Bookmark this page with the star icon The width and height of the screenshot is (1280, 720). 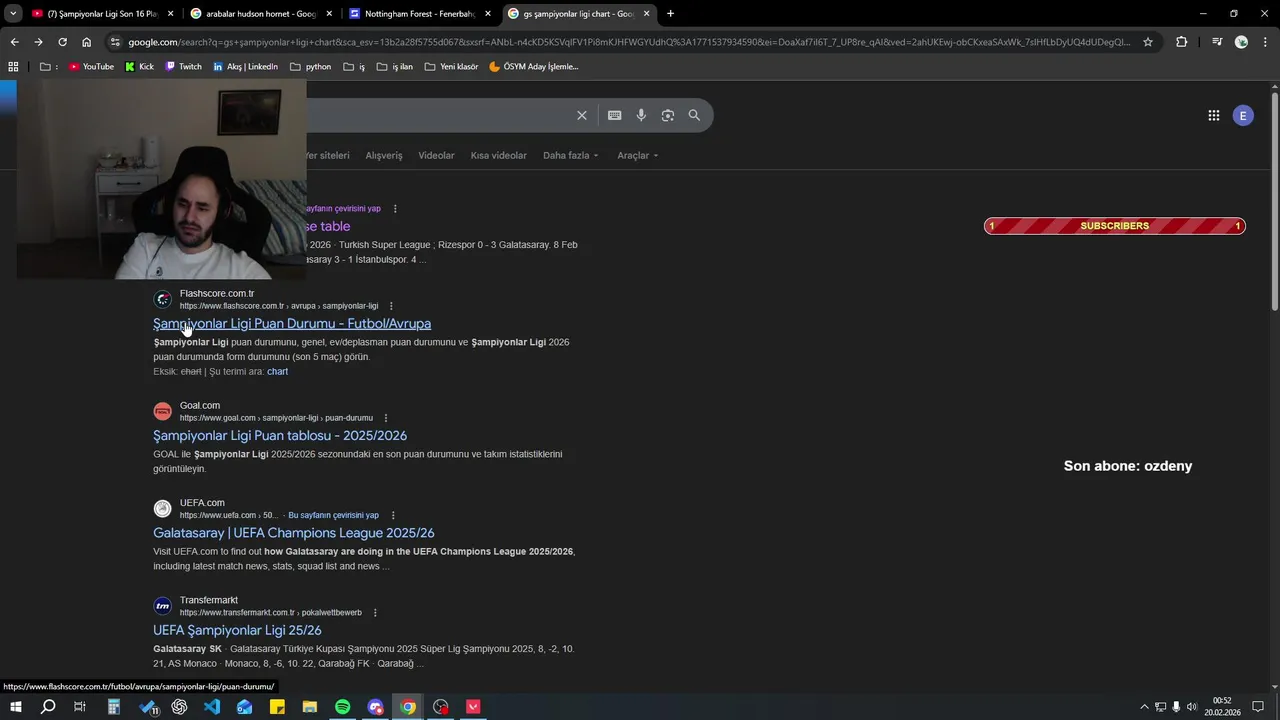(1148, 42)
